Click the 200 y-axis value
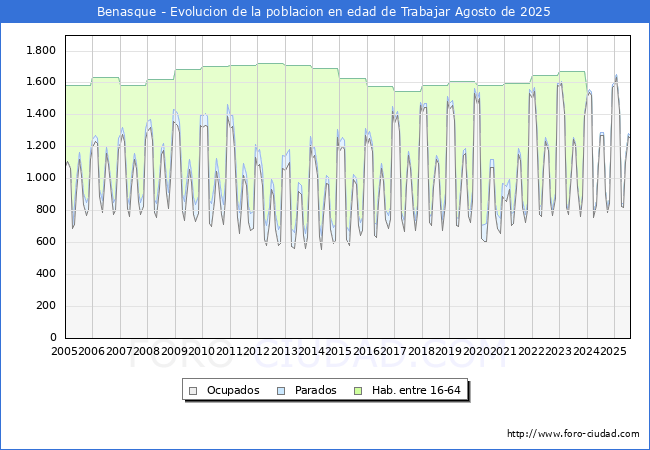 click(x=46, y=306)
